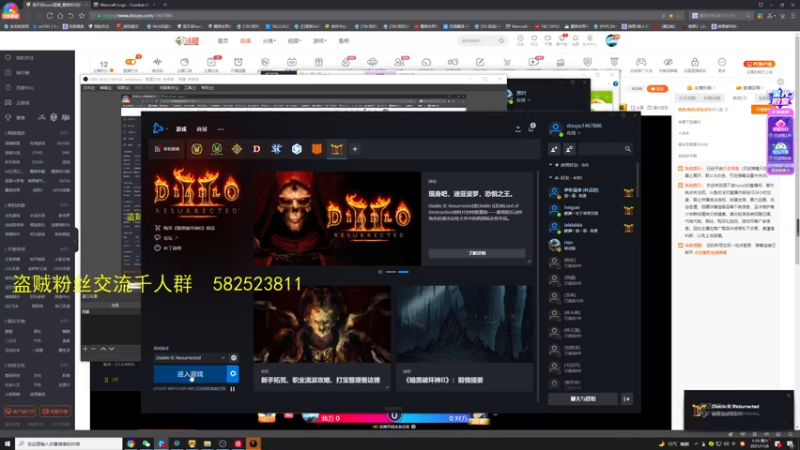Open the Chats and Groups button
800x450 pixels.
(x=583, y=399)
